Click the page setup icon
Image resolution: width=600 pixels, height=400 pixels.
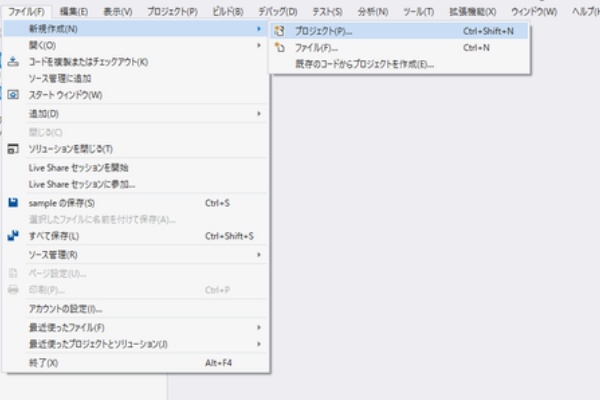coord(13,273)
